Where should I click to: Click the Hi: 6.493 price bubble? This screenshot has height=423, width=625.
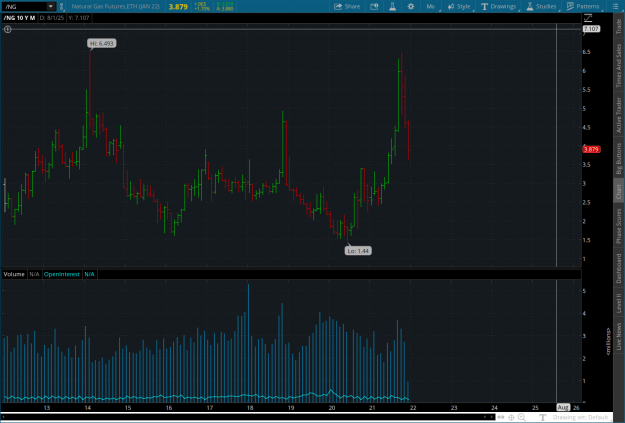[x=102, y=43]
